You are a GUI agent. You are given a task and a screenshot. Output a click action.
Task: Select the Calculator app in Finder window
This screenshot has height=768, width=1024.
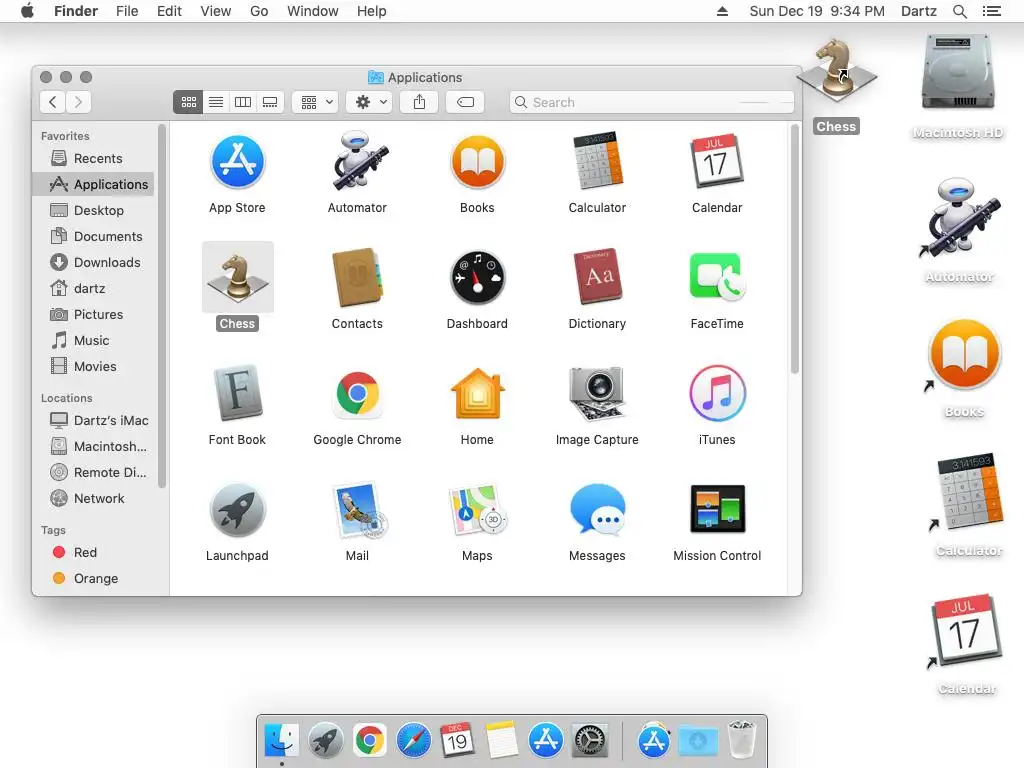[597, 161]
